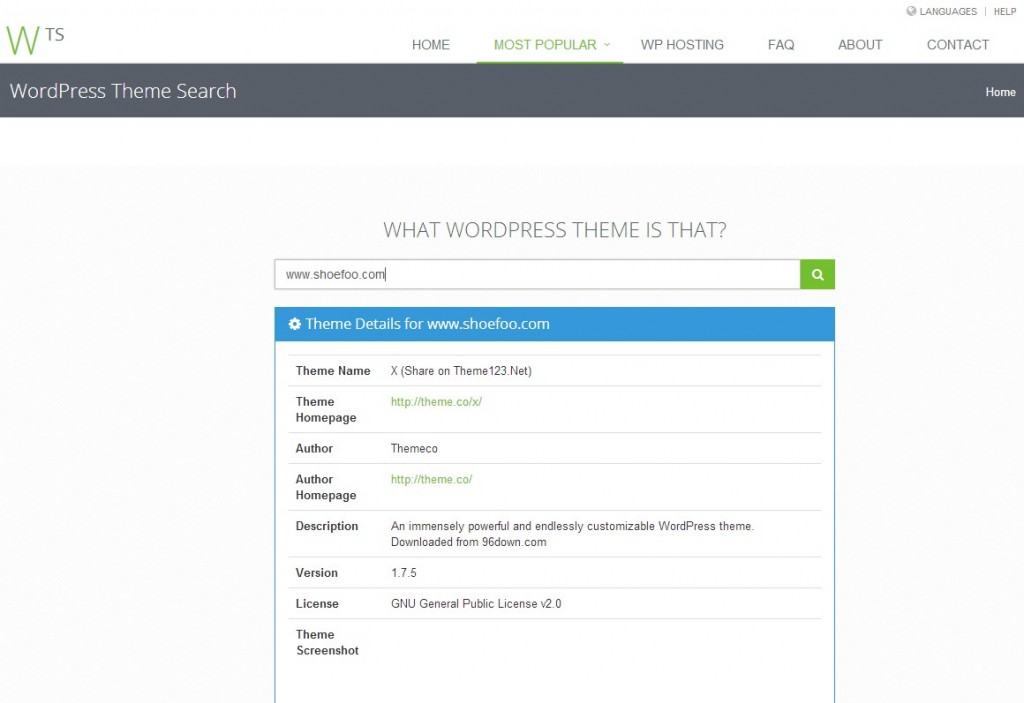Click the 'Author Homepage' row label
The width and height of the screenshot is (1024, 703).
tap(326, 487)
